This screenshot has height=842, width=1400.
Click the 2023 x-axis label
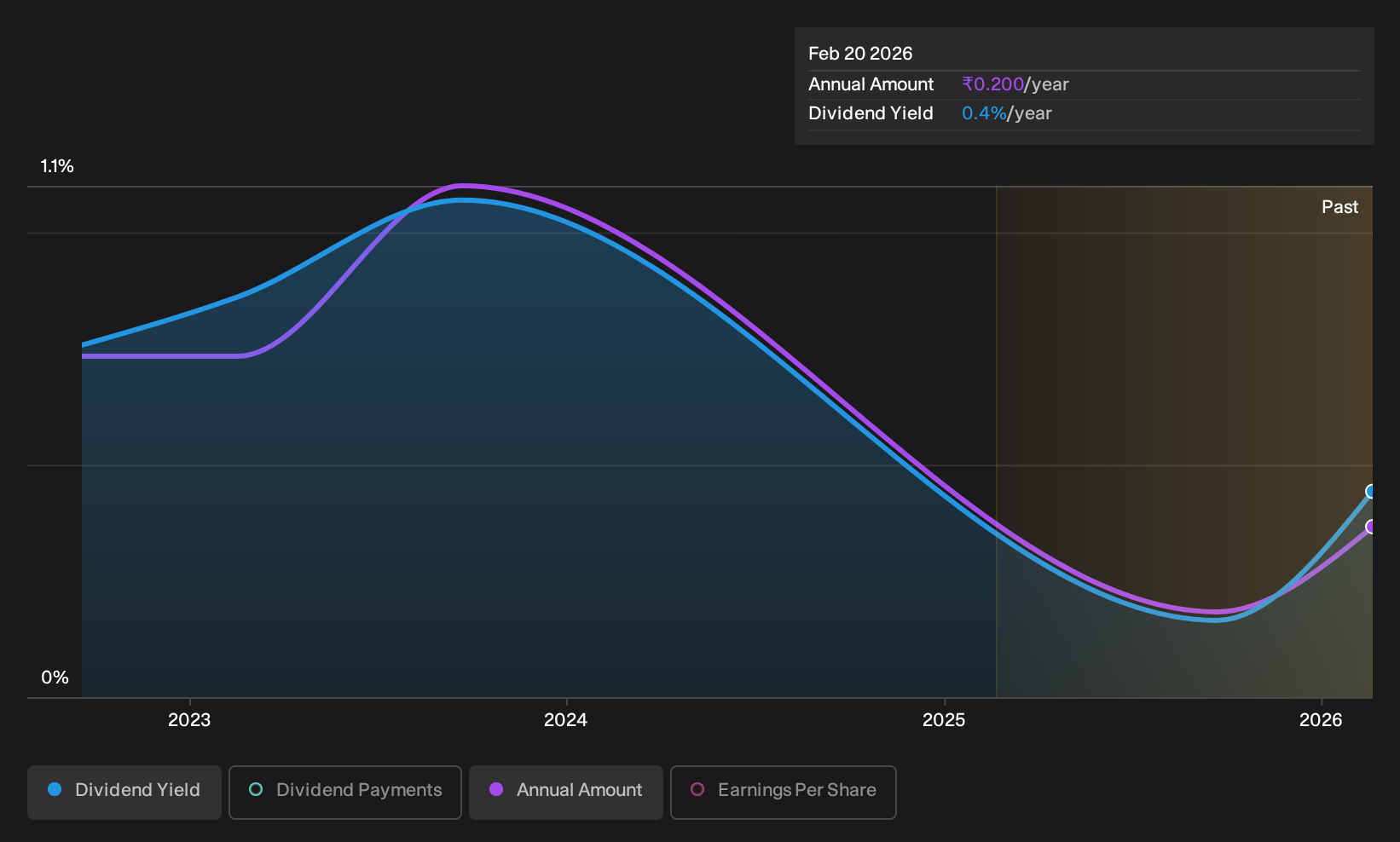tap(189, 720)
